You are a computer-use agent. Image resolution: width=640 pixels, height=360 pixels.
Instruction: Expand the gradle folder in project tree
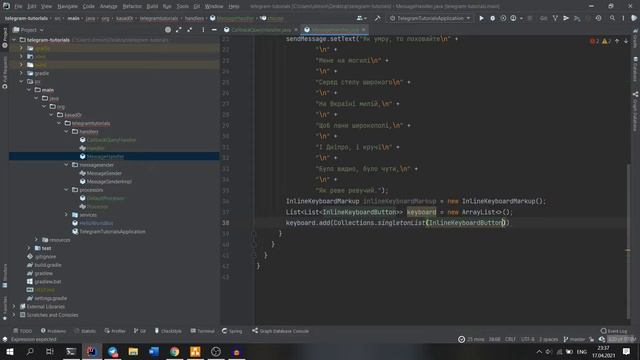tap(22, 73)
